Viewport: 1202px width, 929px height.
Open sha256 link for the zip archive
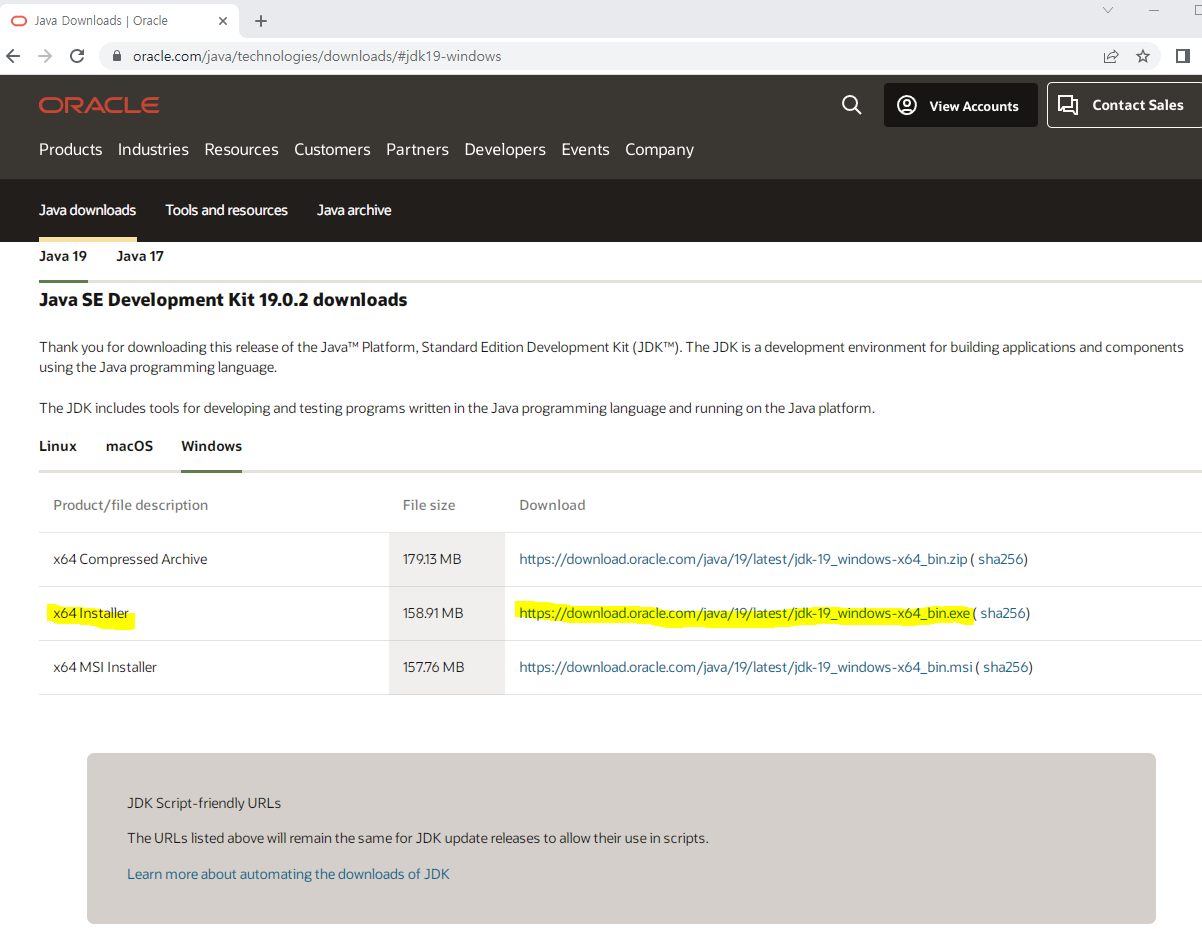pyautogui.click(x=1001, y=559)
